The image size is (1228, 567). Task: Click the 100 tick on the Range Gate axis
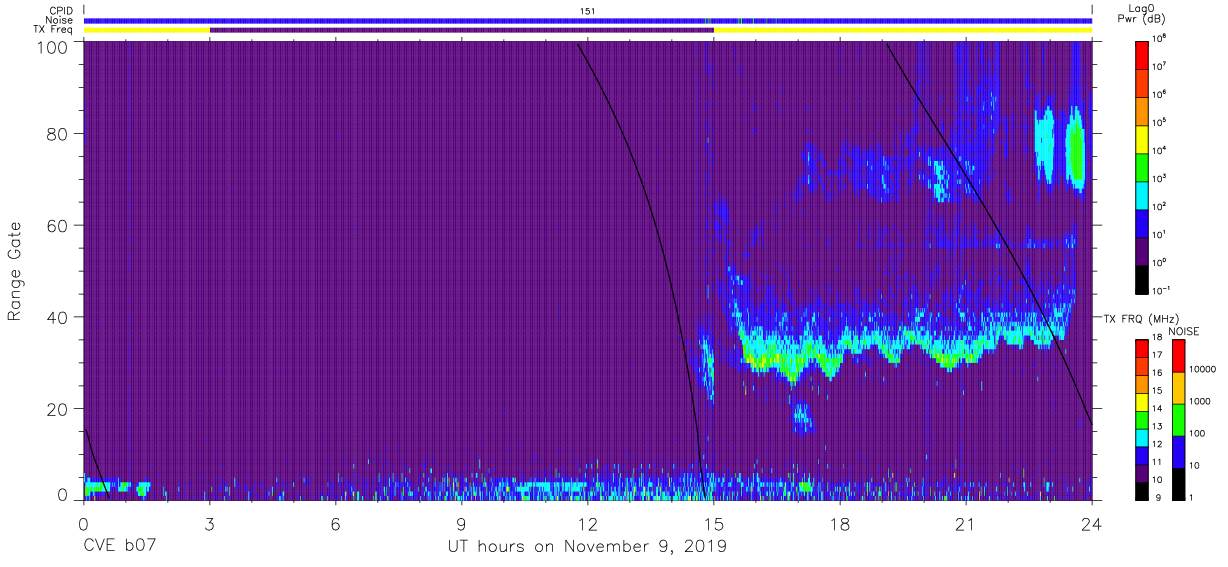51,46
